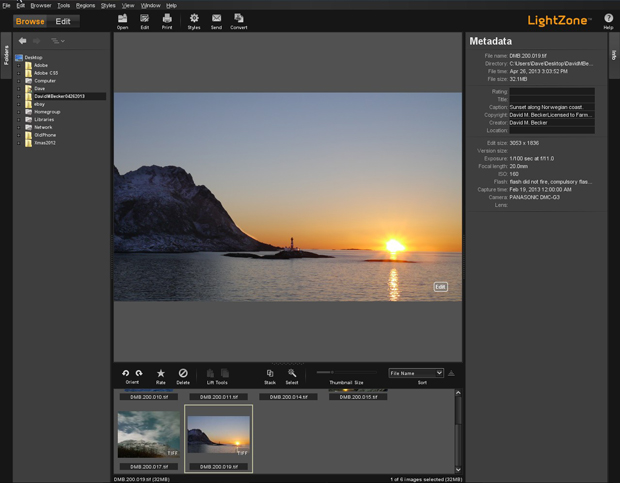Expand the Libraries node
Screen dimensions: 620x483
[x=18, y=119]
